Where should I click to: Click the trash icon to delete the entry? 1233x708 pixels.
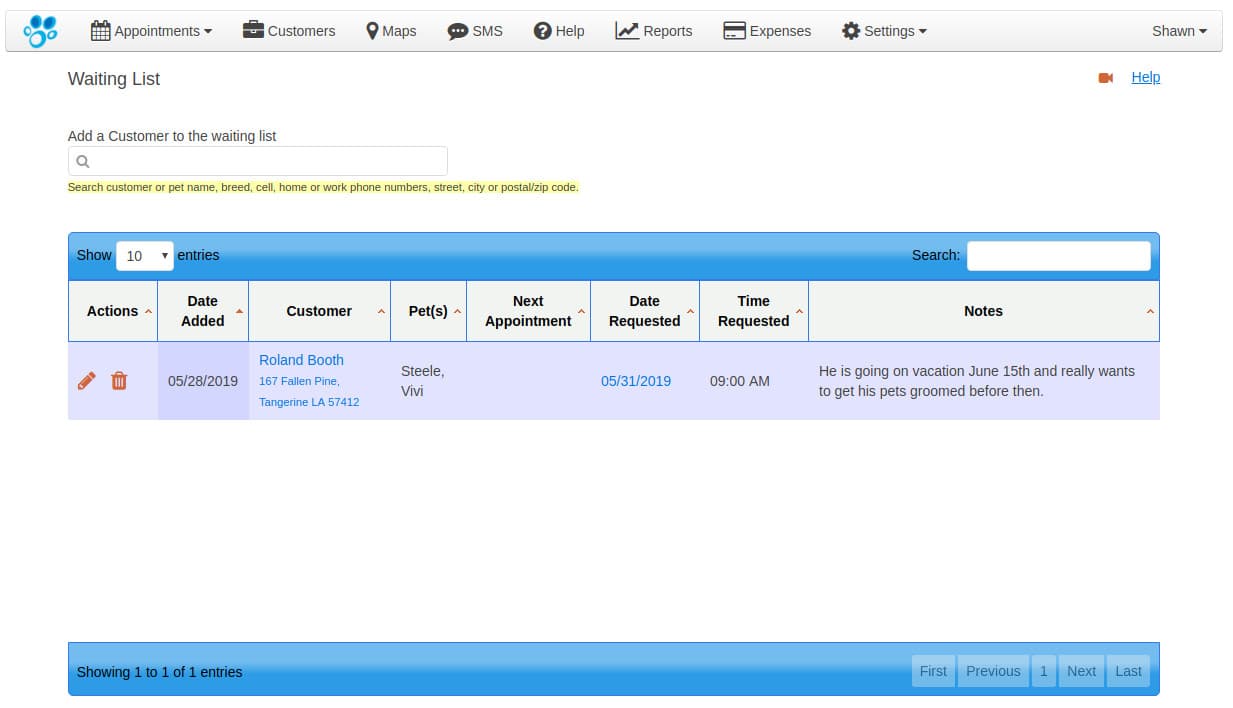click(119, 381)
